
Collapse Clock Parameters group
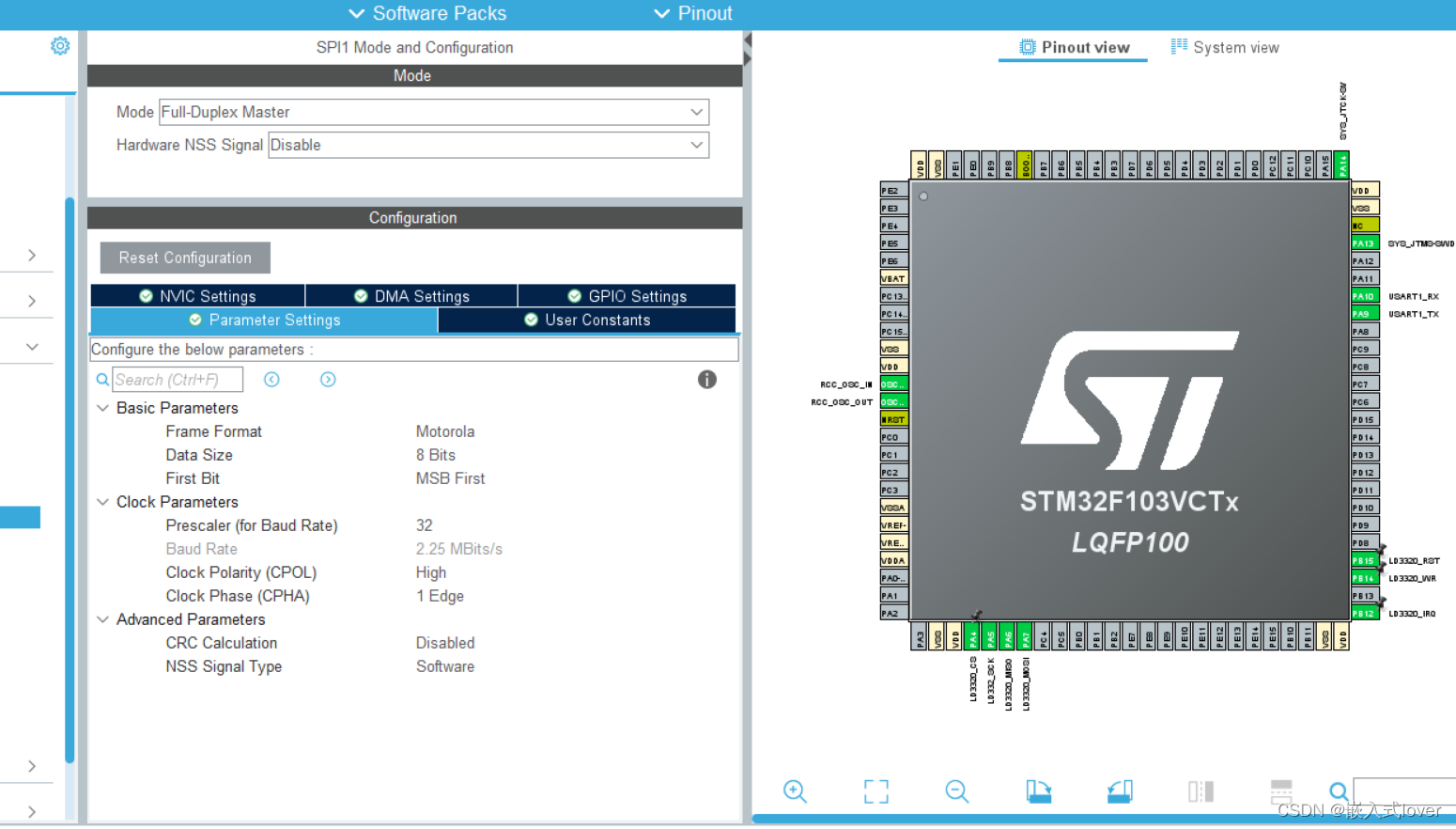coord(103,502)
